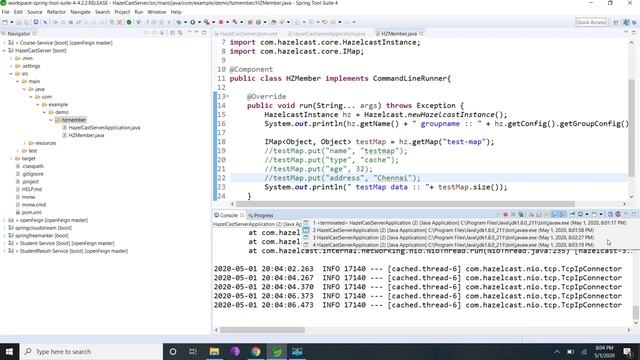Click the Open Perspective icon near Quick Access
640x360 pixels.
[x=616, y=22]
